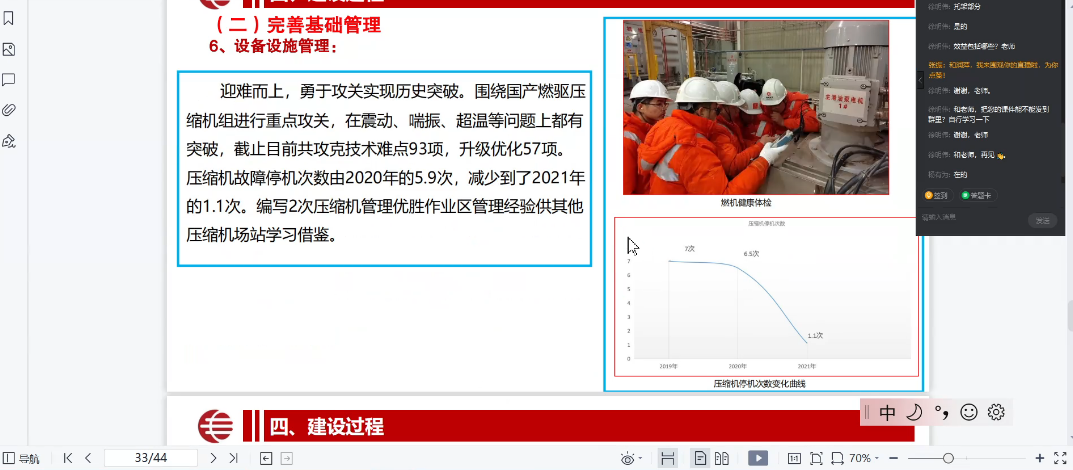Switch to single page view mode
1073x470 pixels.
(700, 458)
